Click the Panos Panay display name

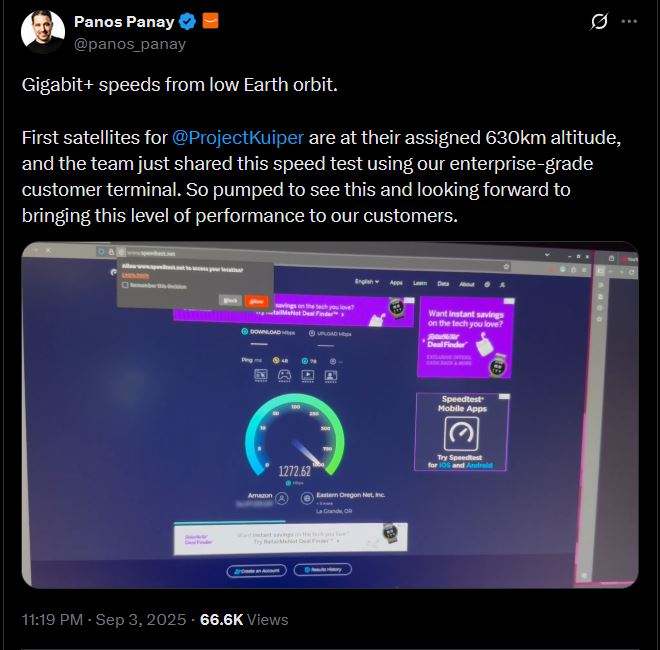[x=124, y=21]
